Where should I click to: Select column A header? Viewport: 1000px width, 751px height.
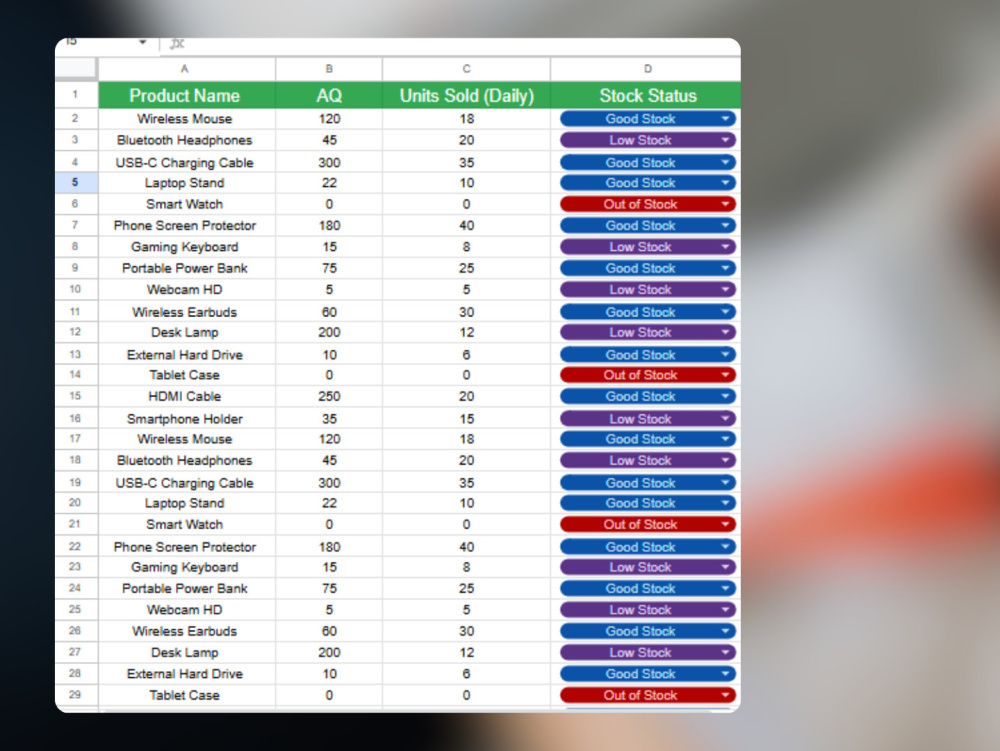click(x=186, y=69)
